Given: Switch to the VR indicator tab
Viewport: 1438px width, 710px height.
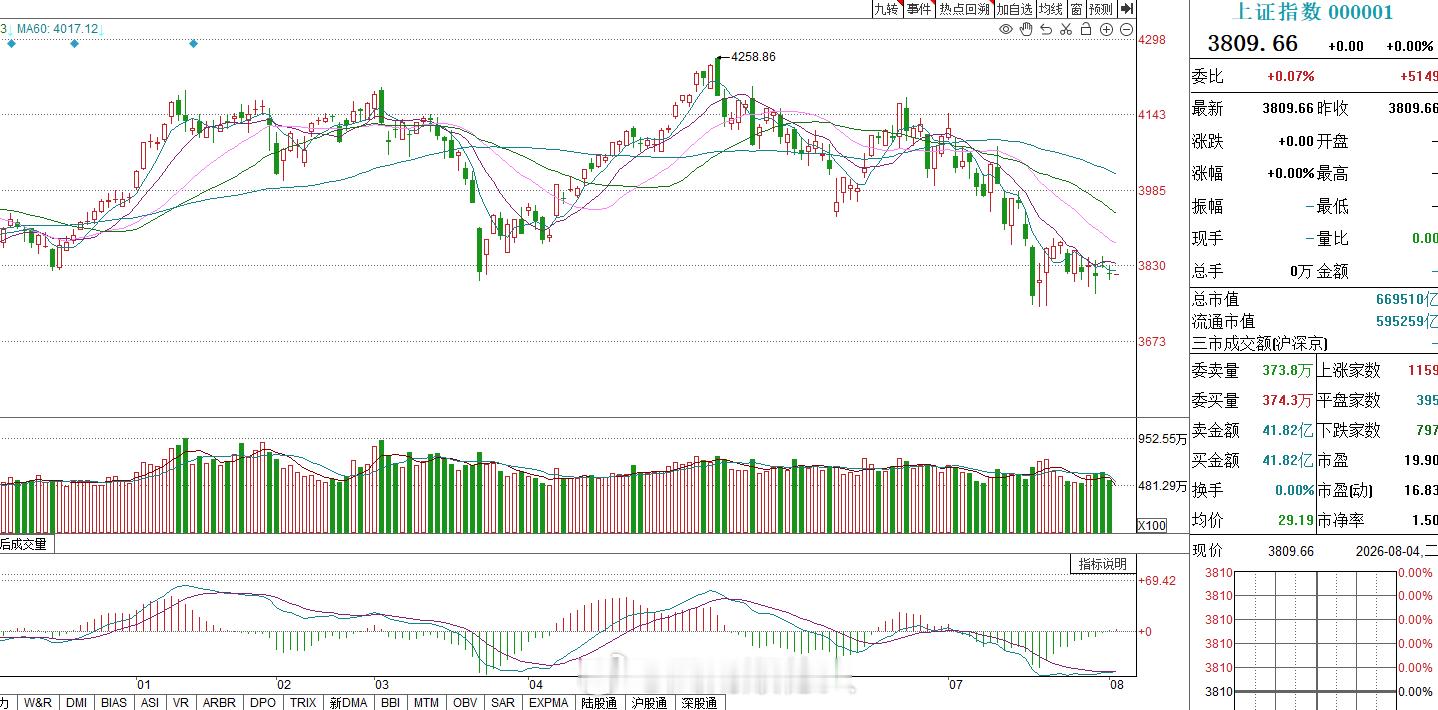Looking at the screenshot, I should coord(181,702).
